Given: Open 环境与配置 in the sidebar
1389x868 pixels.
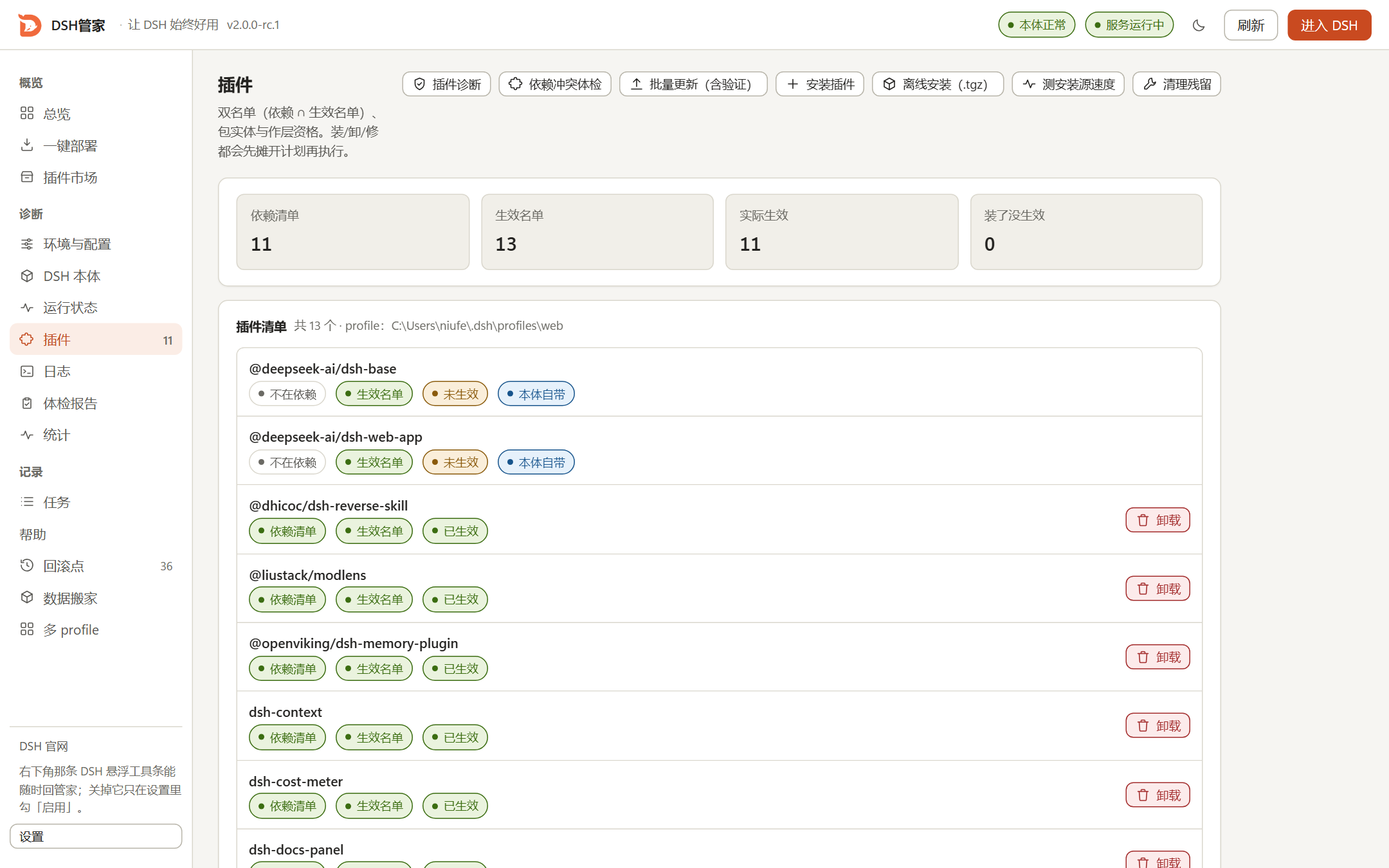Looking at the screenshot, I should pos(96,244).
